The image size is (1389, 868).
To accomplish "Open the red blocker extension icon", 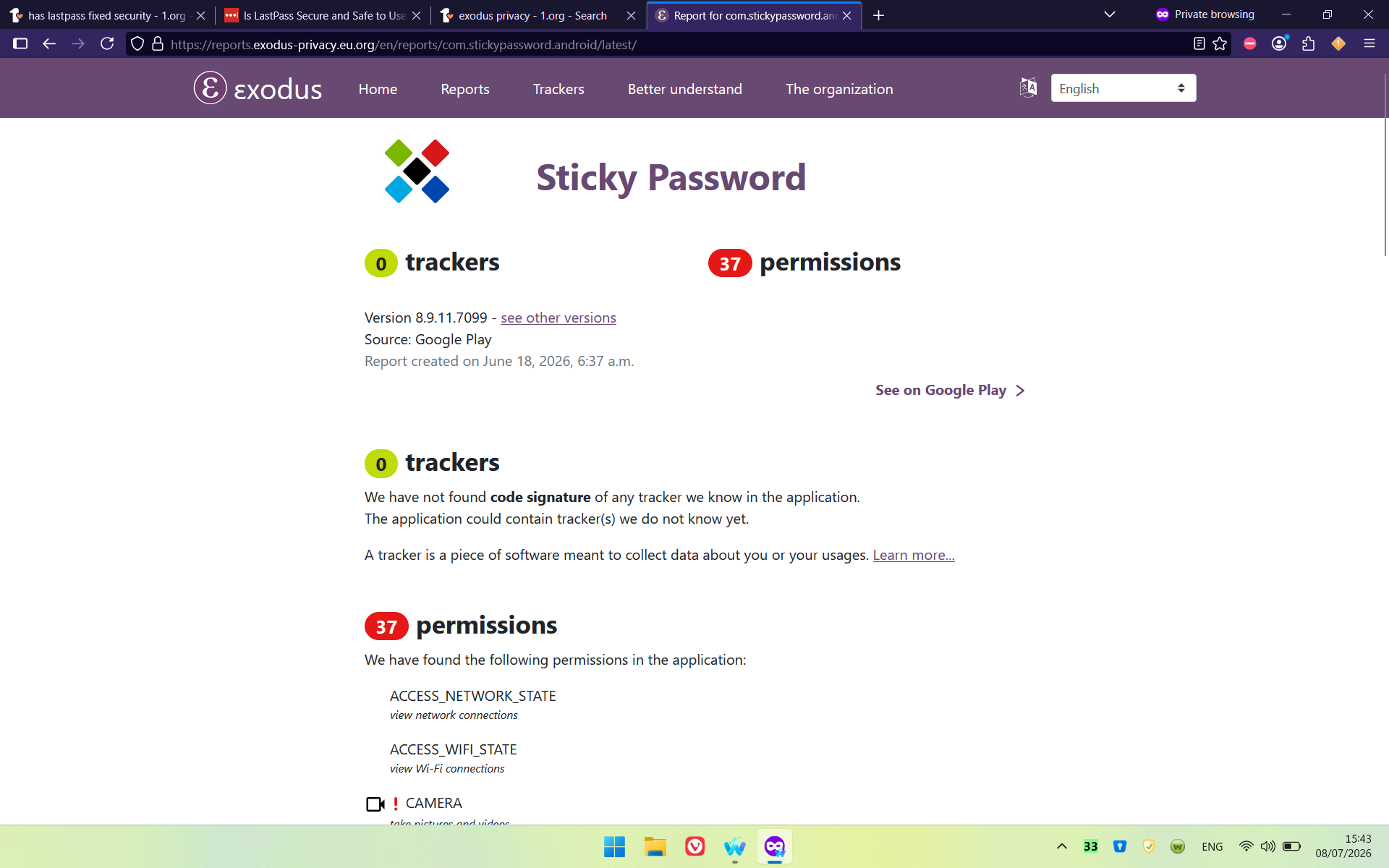I will click(x=1249, y=44).
